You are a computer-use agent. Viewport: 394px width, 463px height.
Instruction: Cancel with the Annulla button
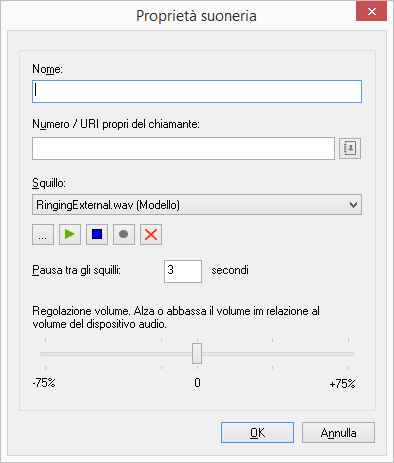(338, 433)
